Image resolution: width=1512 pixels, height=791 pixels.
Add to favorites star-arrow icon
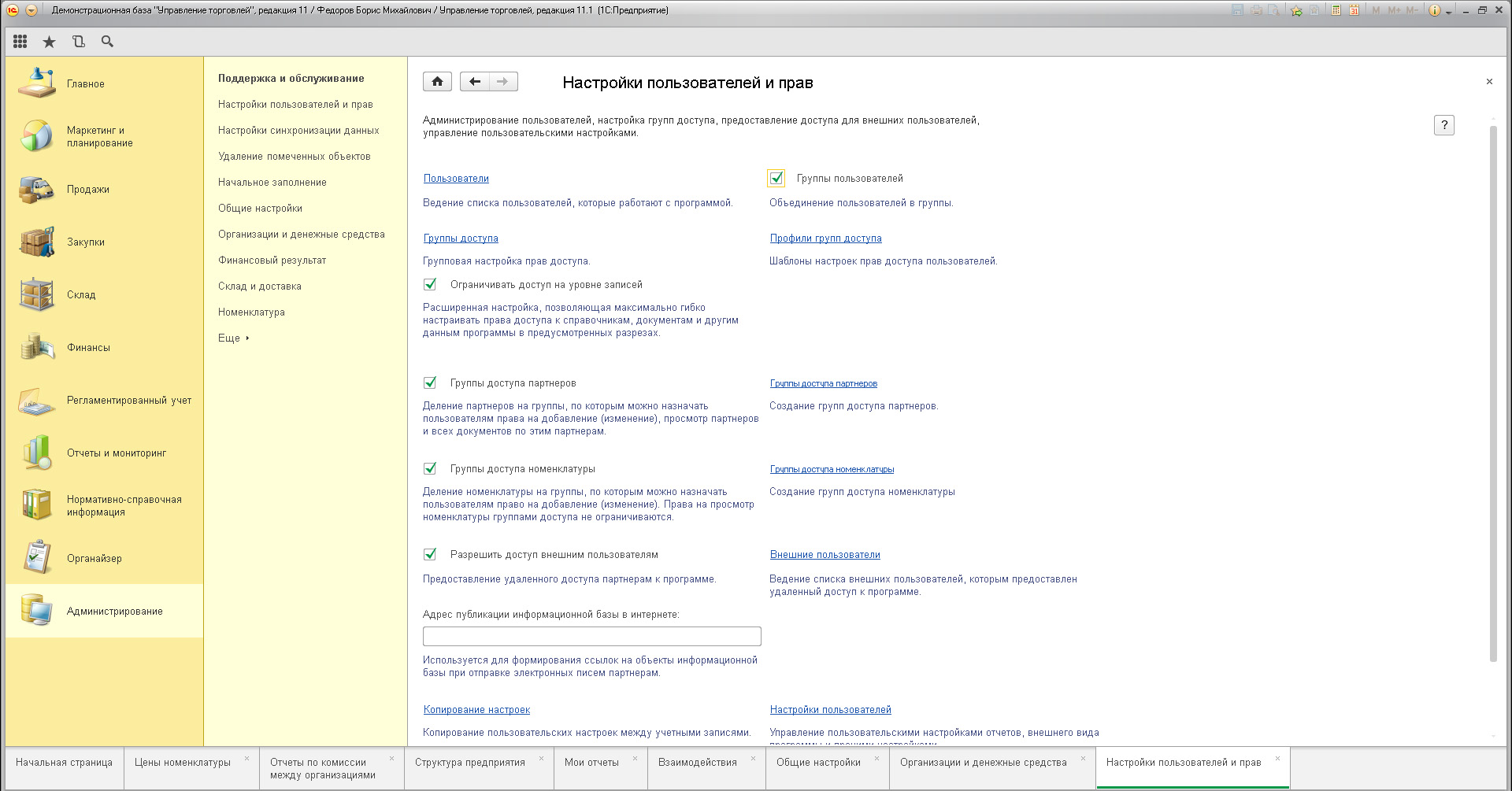pyautogui.click(x=1296, y=10)
